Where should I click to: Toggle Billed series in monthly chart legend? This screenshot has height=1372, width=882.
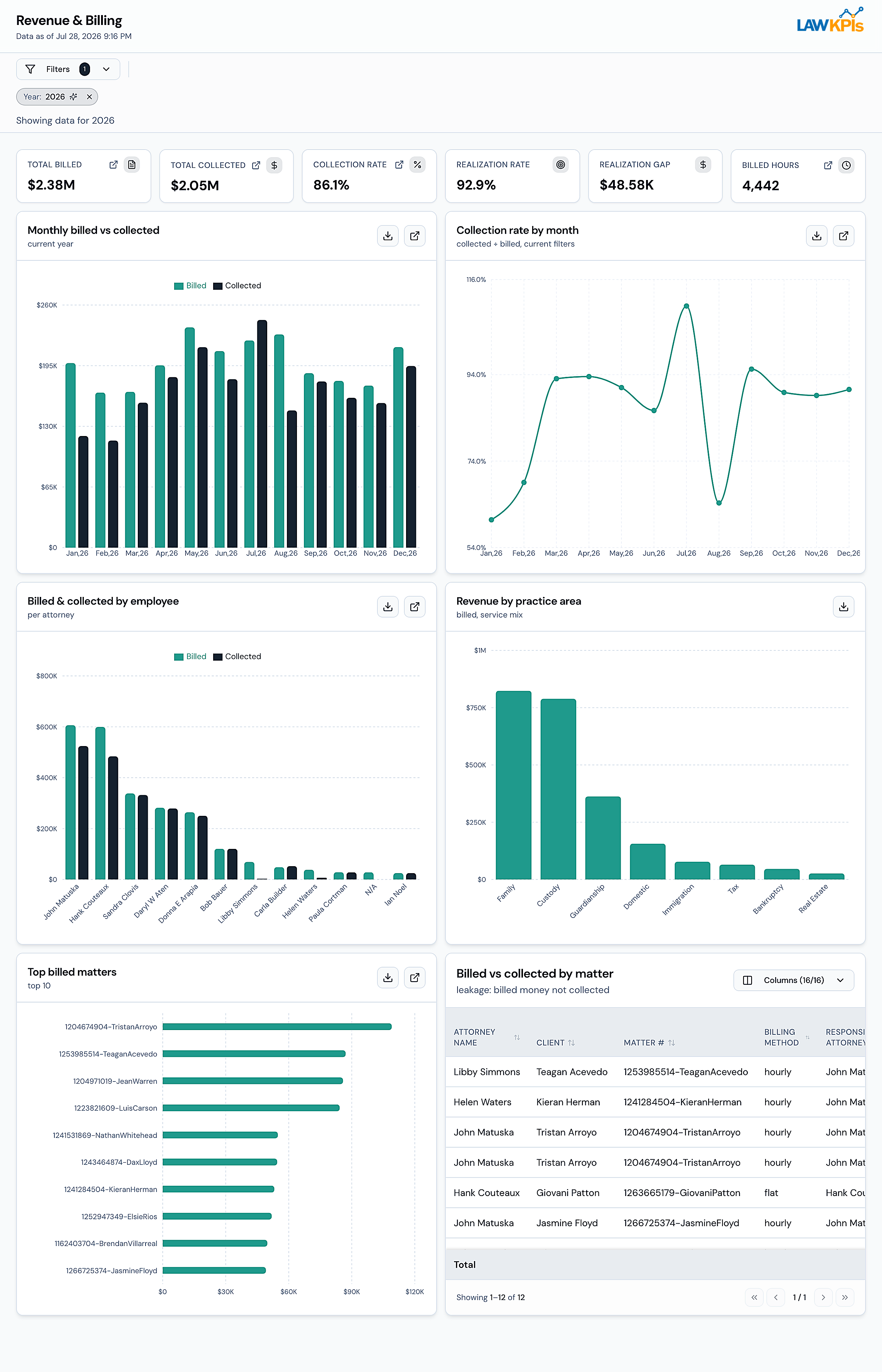coord(190,286)
